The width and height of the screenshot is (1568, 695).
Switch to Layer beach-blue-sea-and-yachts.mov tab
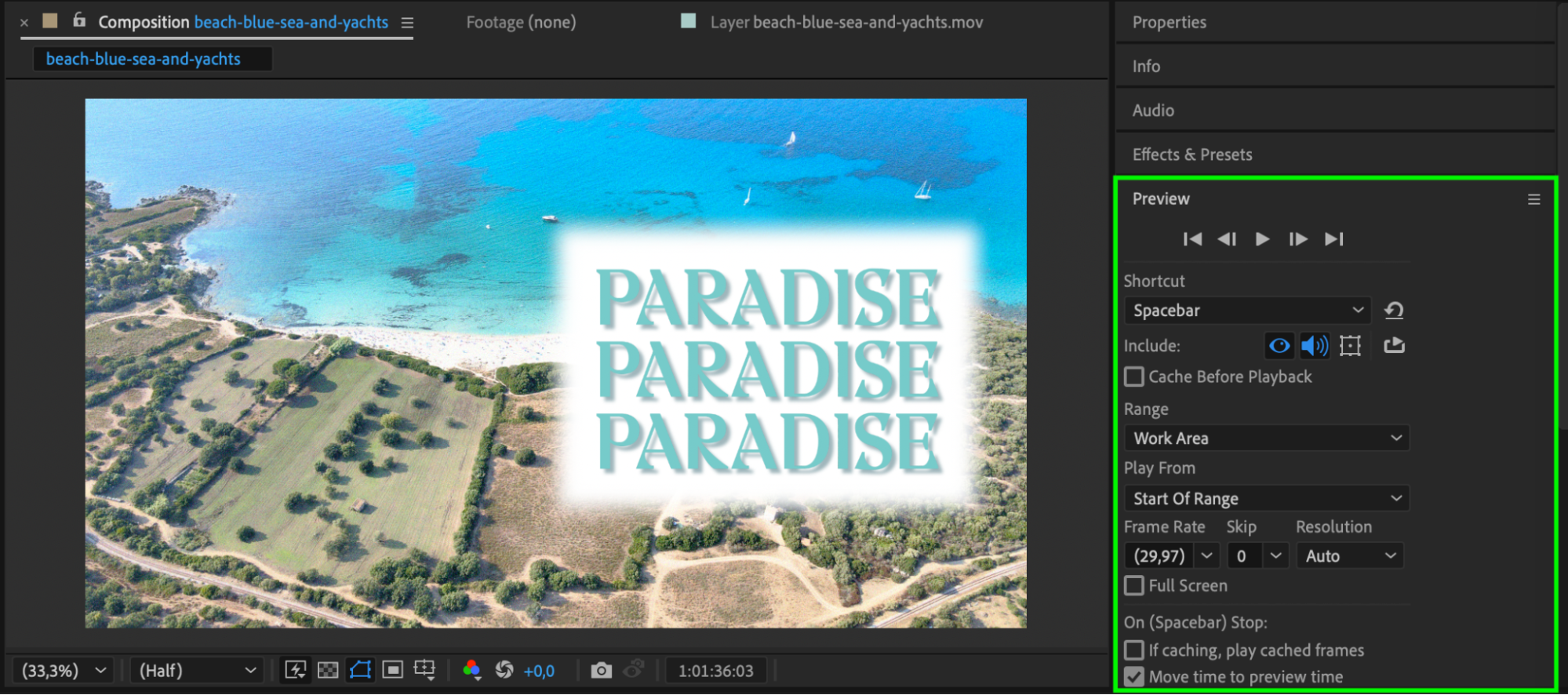pyautogui.click(x=846, y=22)
